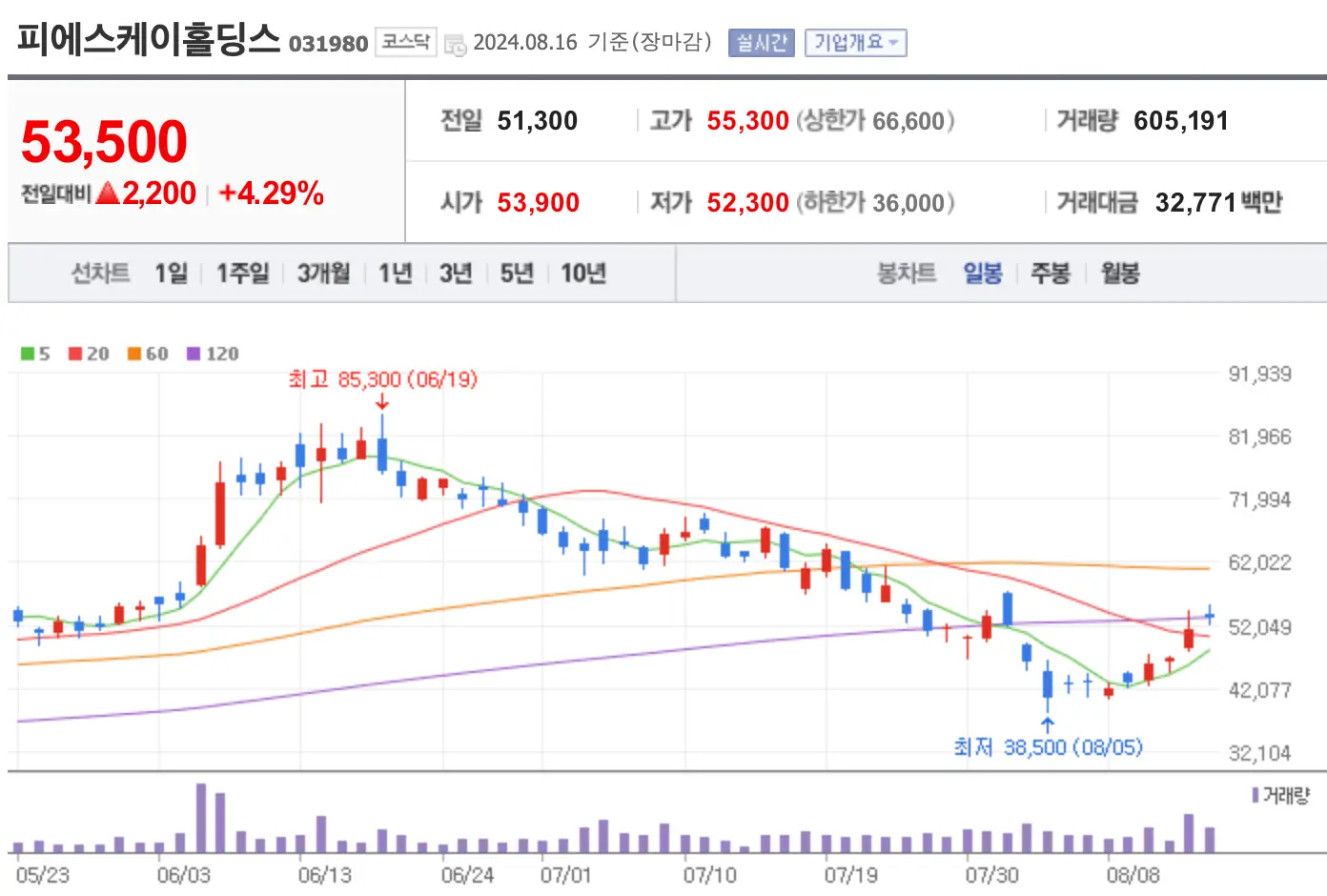Click the orange 60-day moving average swatch

[134, 354]
